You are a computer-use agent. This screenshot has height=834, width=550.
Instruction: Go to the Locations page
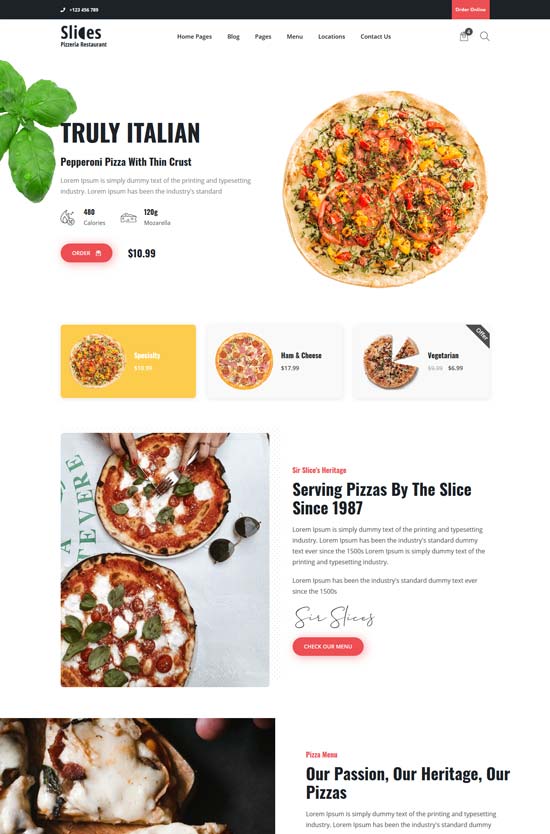coord(331,37)
